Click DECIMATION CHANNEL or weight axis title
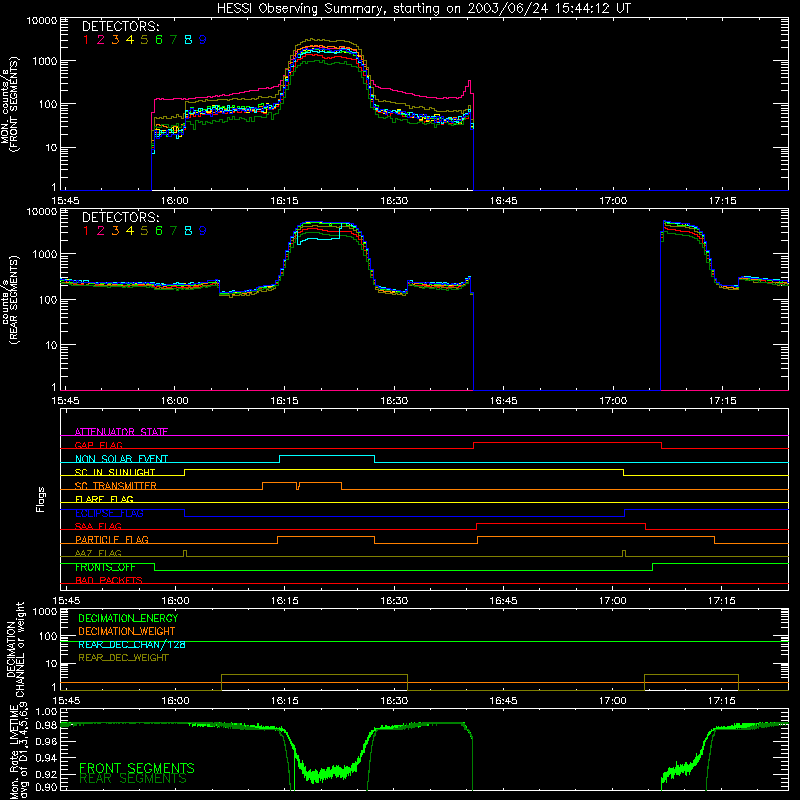Viewport: 800px width, 800px height. 15,649
